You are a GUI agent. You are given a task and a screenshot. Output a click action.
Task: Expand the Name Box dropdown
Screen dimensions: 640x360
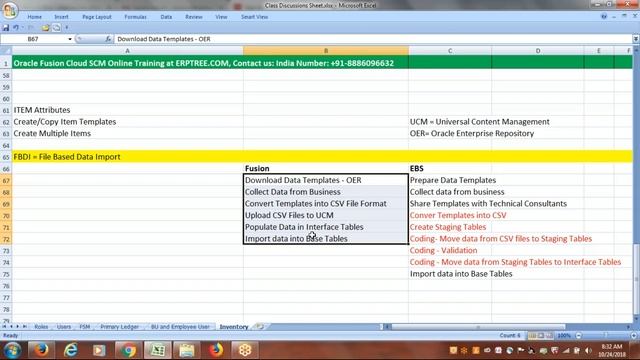(x=70, y=39)
